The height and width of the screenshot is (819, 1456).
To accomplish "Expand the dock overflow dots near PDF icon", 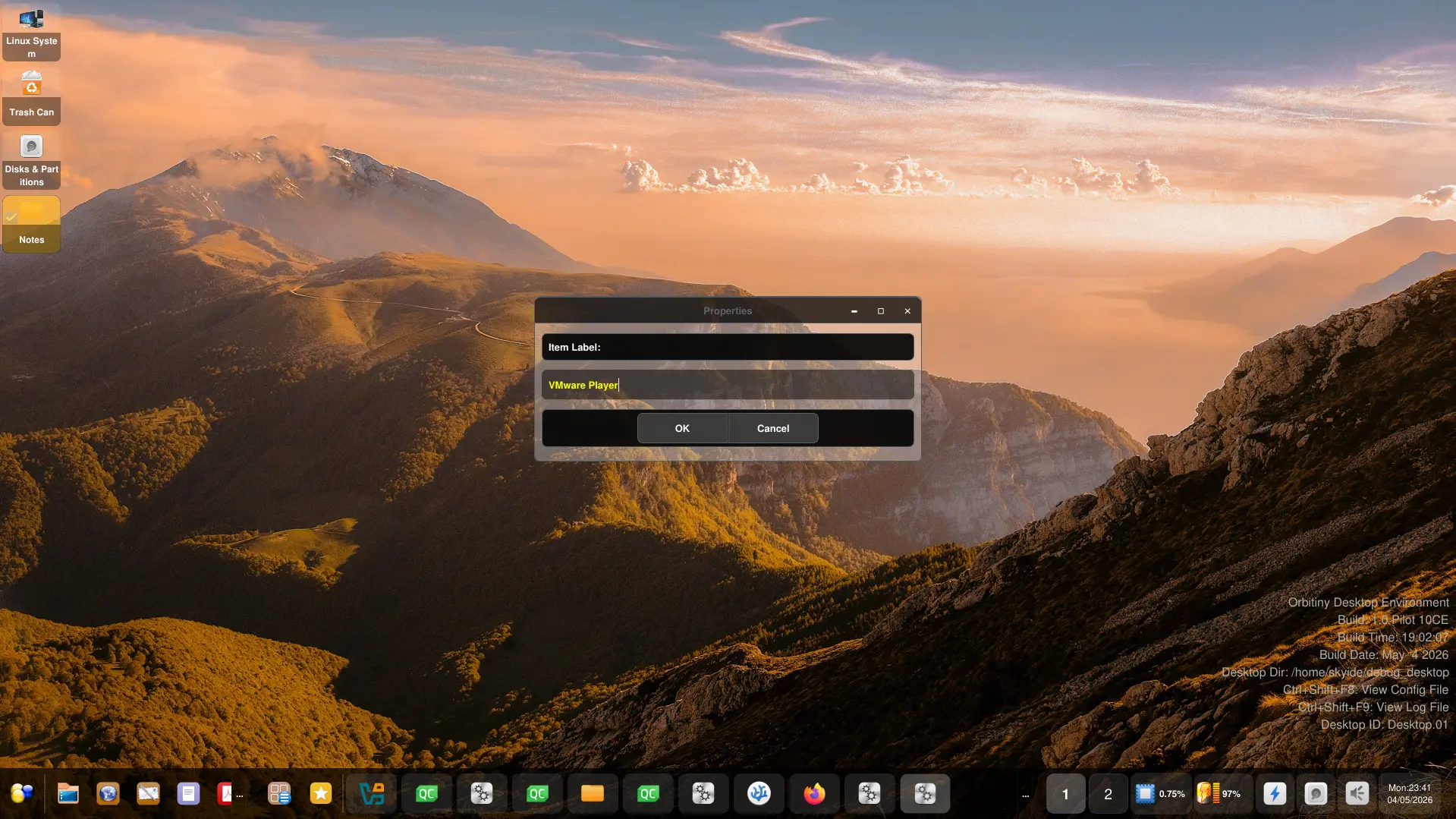I will point(240,795).
